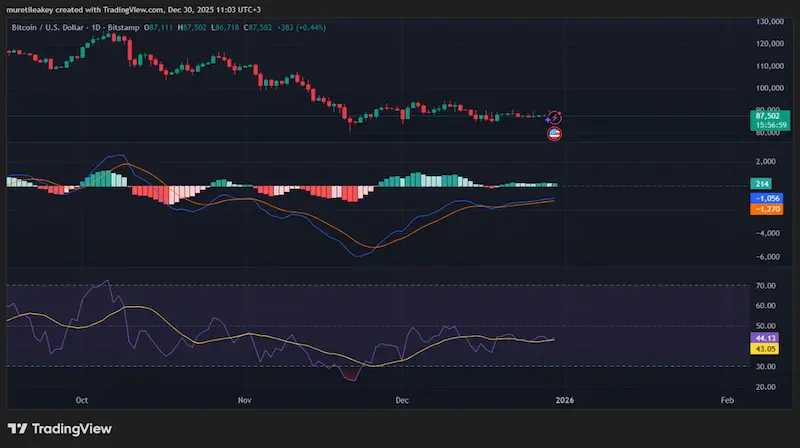This screenshot has width=800, height=448.
Task: Click the Feb label on time axis
Action: (726, 399)
